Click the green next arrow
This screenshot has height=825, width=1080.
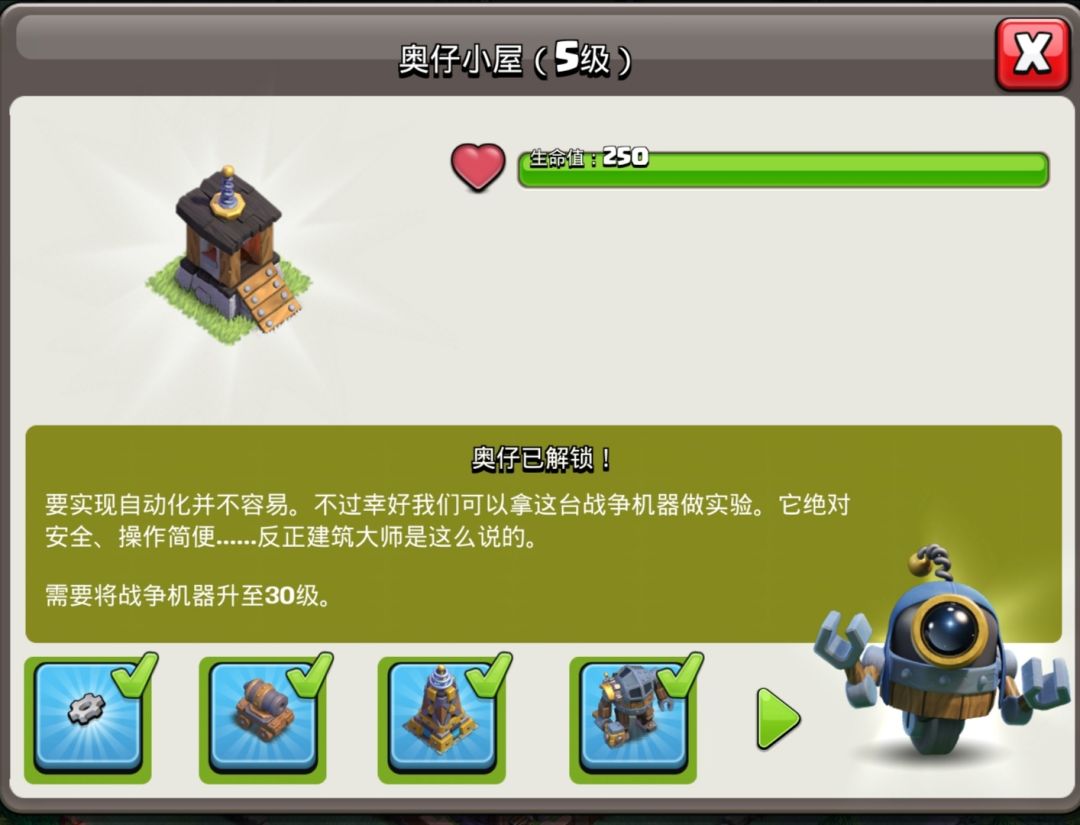point(778,718)
